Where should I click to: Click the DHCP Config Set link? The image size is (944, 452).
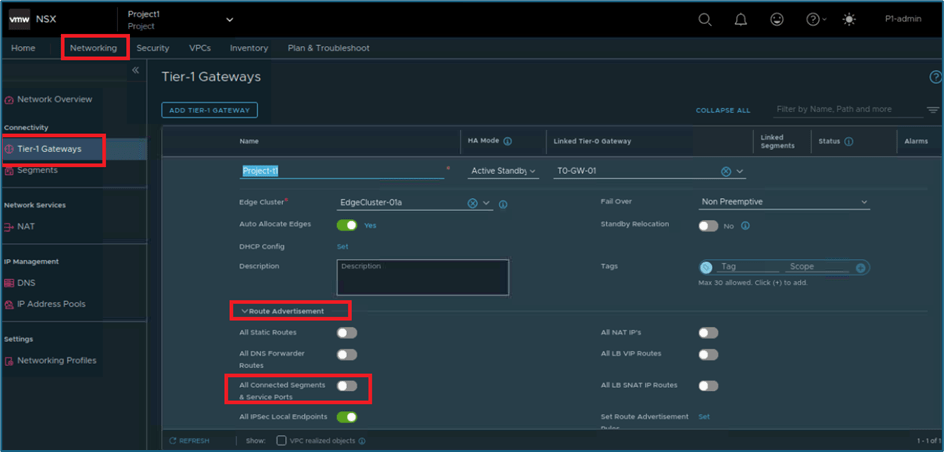342,246
